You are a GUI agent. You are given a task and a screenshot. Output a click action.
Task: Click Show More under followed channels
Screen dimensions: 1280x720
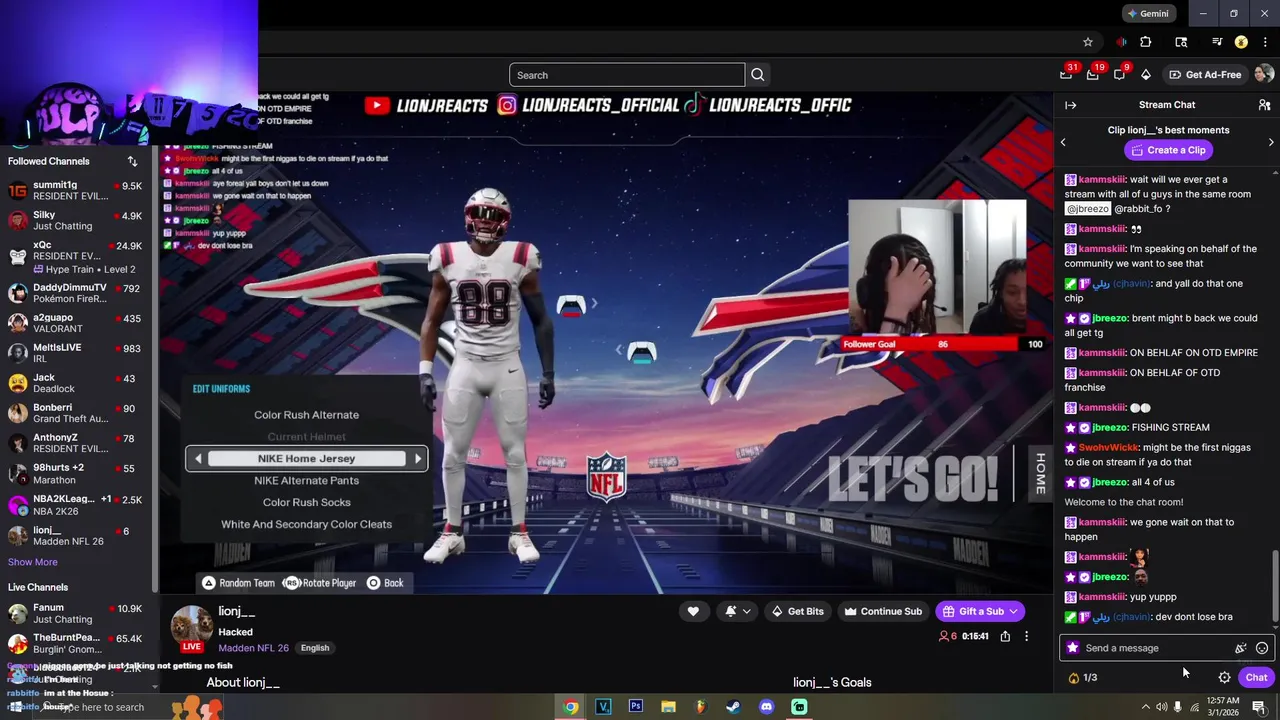pos(33,562)
